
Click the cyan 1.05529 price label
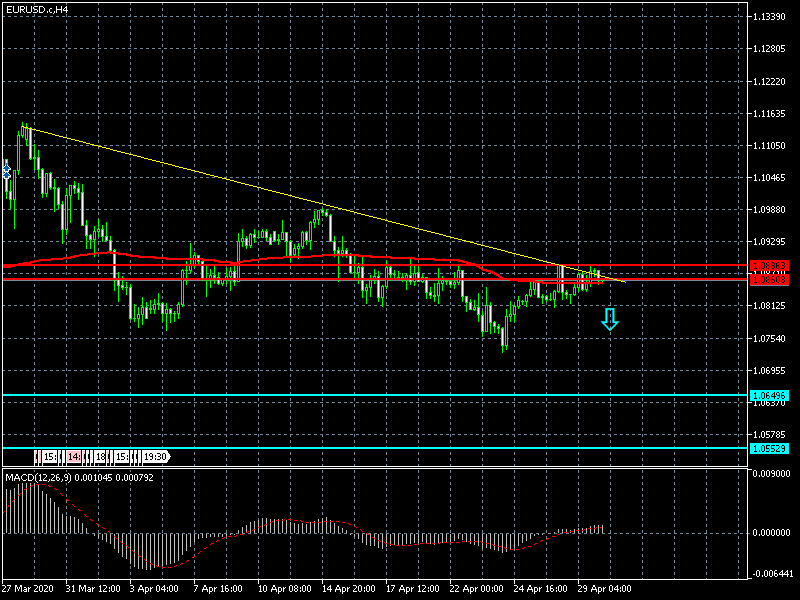click(773, 448)
